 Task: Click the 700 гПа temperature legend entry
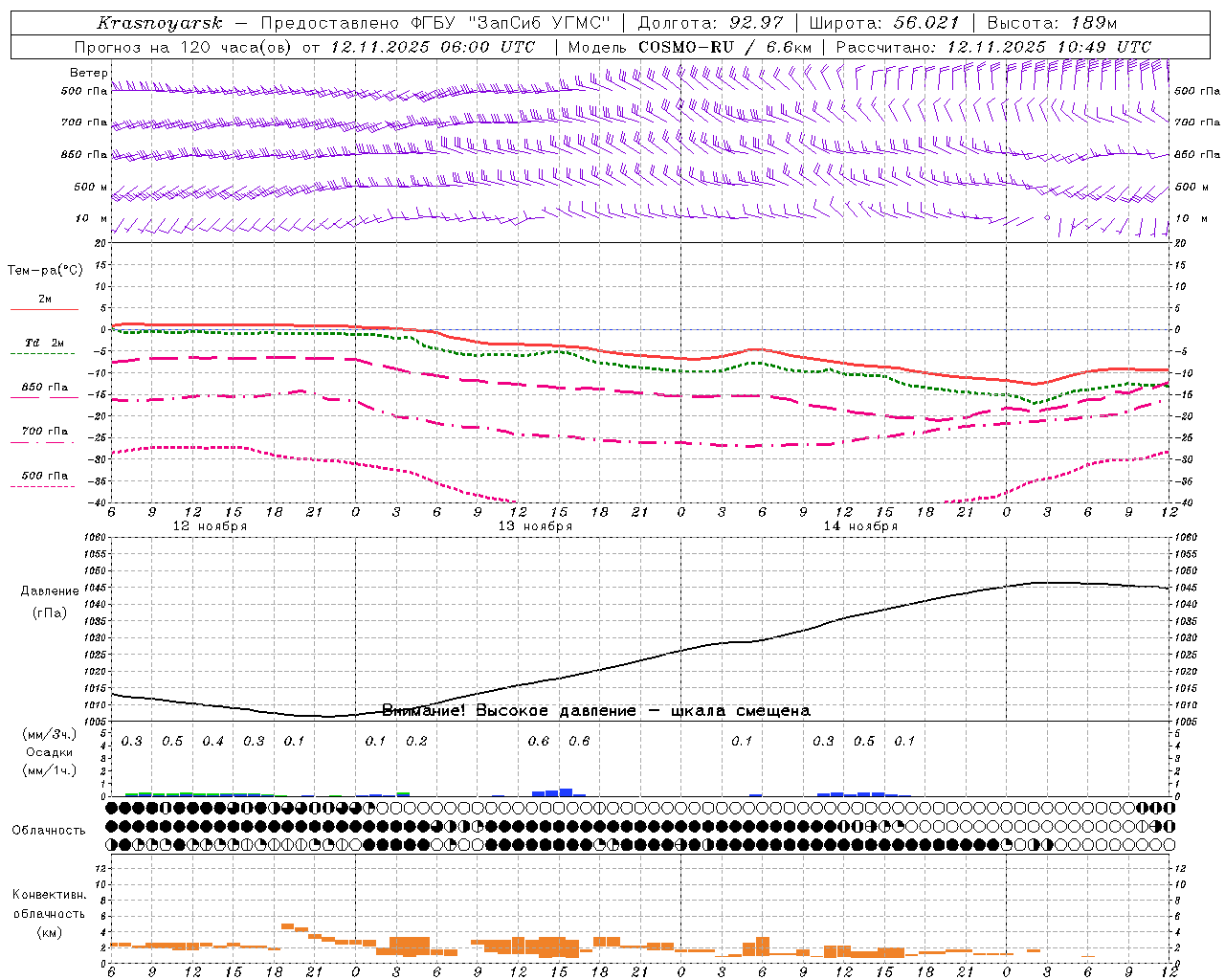(44, 433)
